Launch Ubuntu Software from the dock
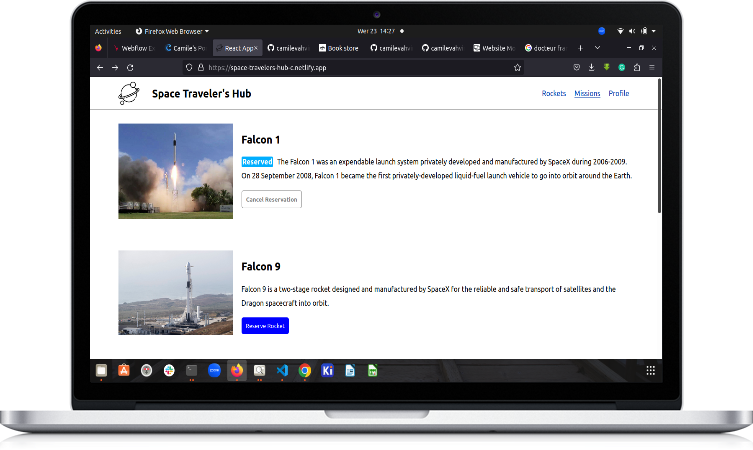753x450 pixels. tap(124, 370)
